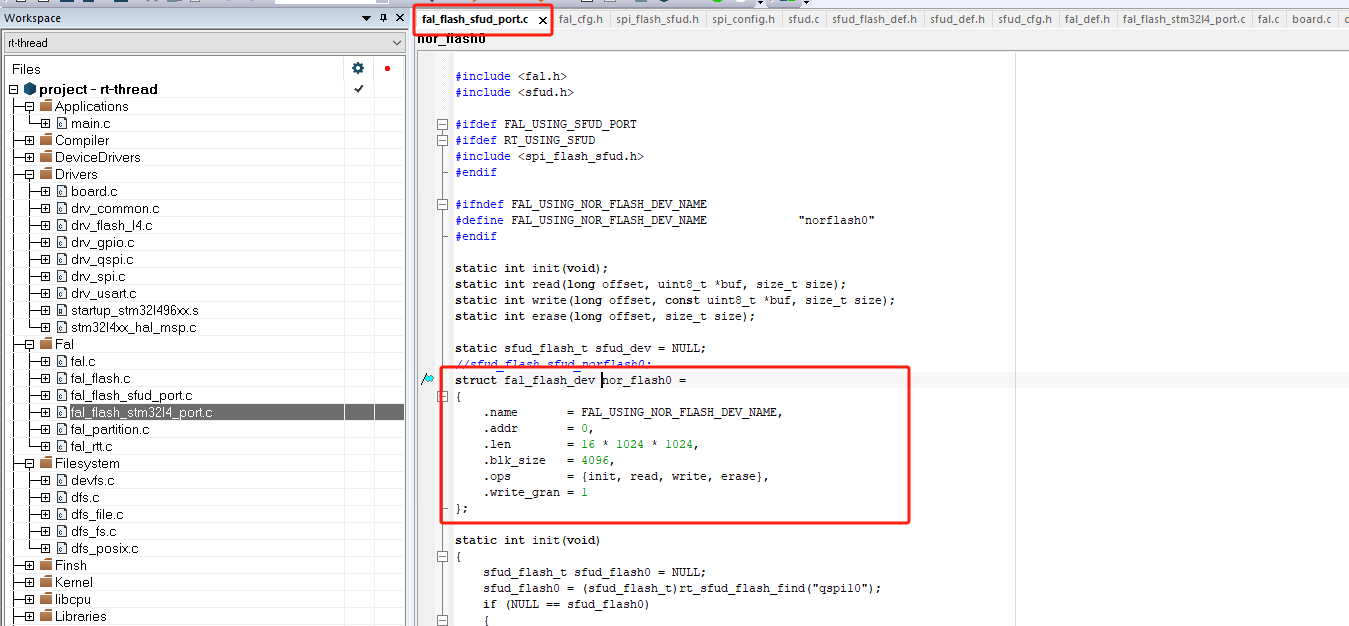The image size is (1349, 626).
Task: Select stm32l4xx_hal_msp.c in the file tree
Action: 134,327
